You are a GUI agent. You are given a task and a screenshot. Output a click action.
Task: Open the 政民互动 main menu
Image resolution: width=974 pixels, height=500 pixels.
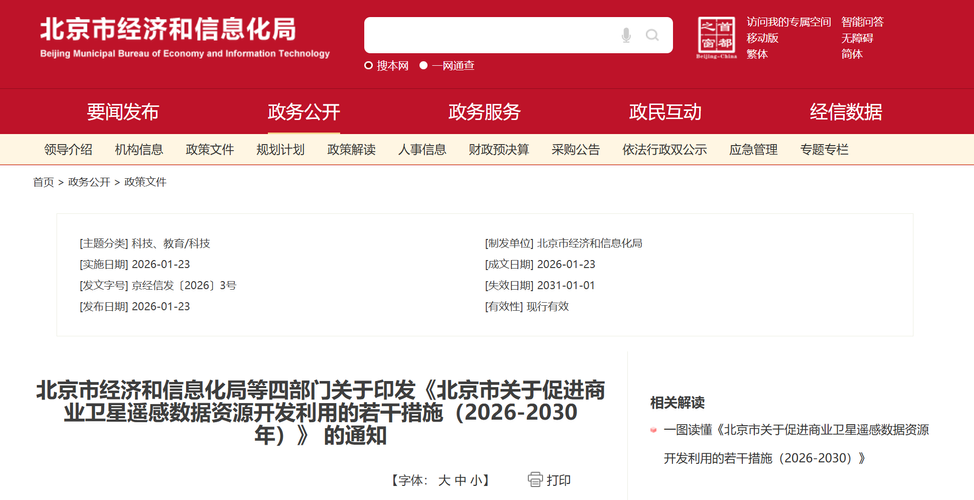point(665,112)
